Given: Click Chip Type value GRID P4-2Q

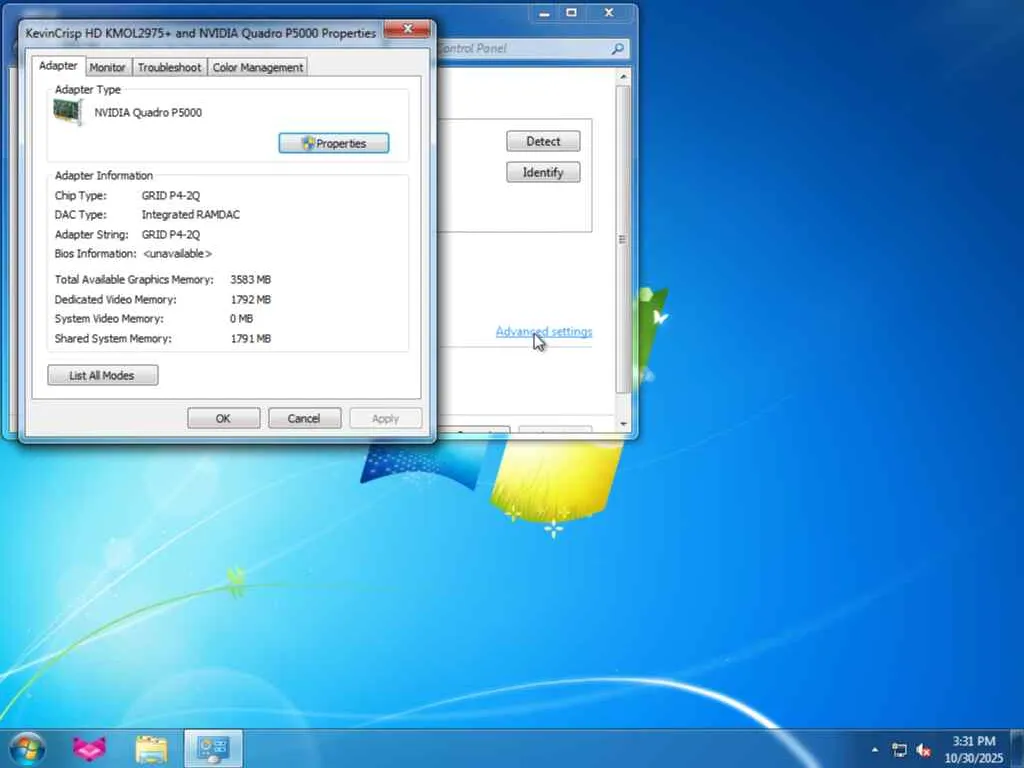Looking at the screenshot, I should pos(170,195).
